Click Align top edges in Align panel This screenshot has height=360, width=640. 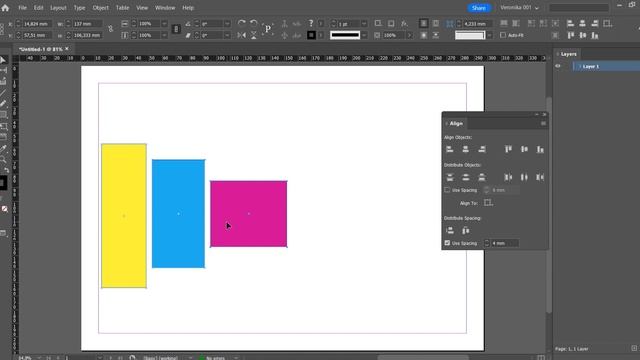508,149
